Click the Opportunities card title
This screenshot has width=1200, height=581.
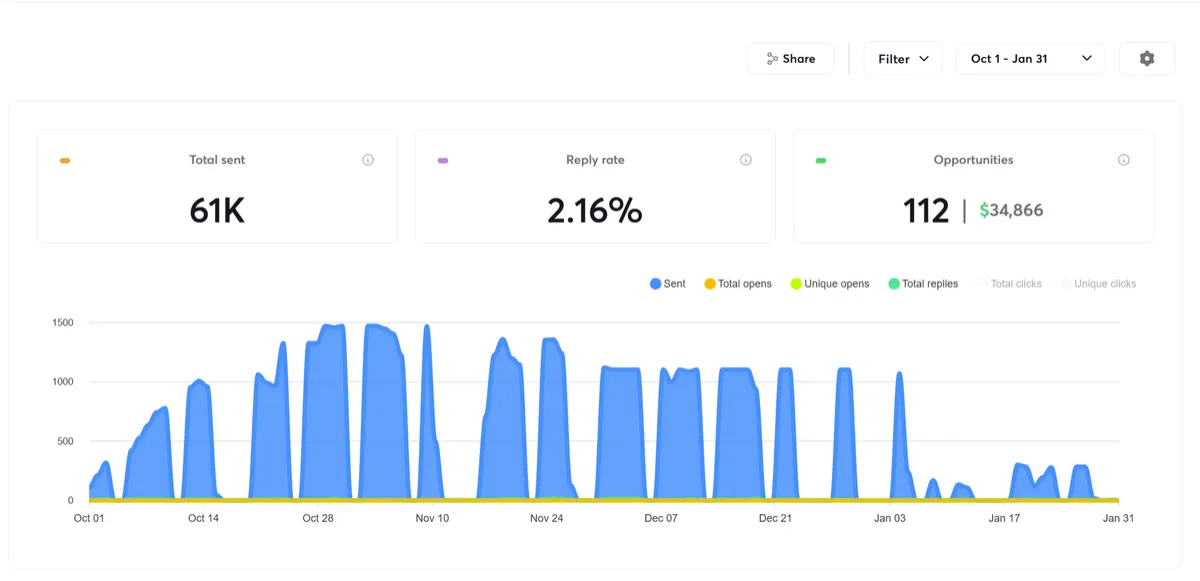[973, 160]
